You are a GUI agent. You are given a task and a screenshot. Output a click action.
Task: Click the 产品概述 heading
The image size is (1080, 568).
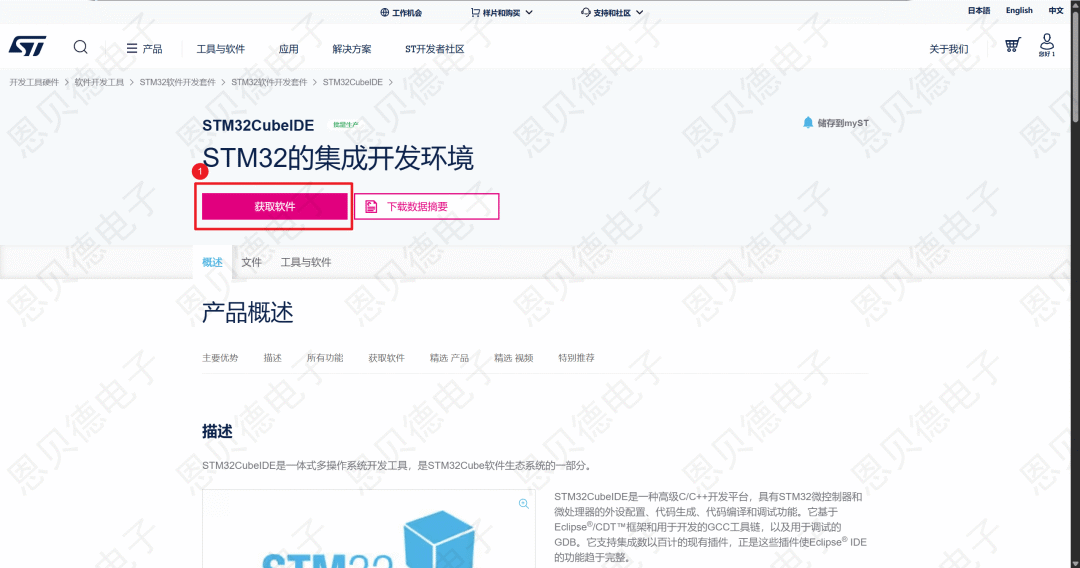click(247, 313)
